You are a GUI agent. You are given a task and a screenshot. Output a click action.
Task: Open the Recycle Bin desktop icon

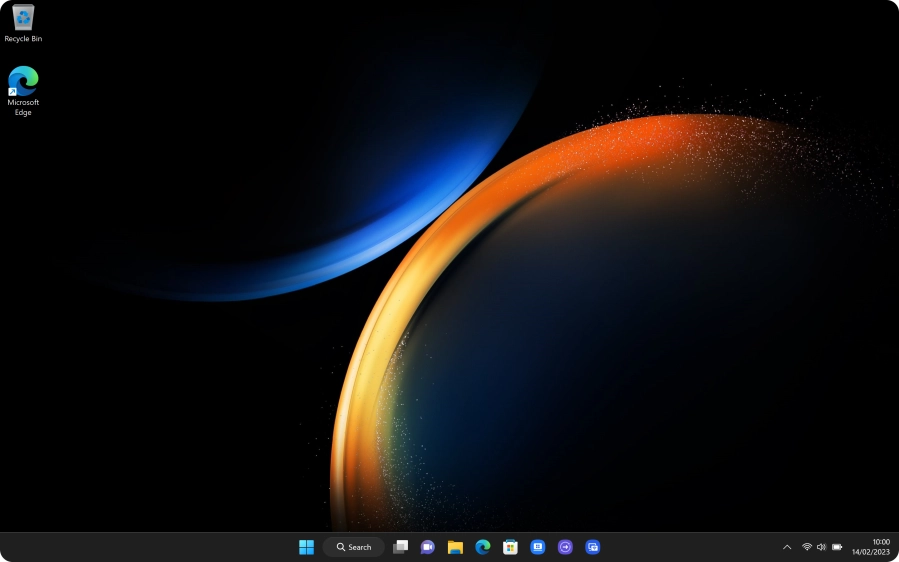(23, 24)
